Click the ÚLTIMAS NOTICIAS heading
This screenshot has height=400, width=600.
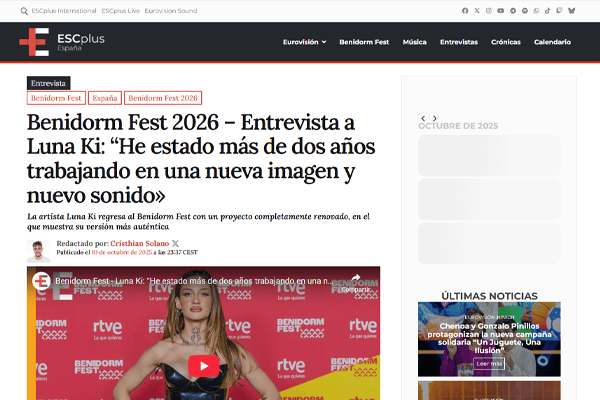point(489,296)
